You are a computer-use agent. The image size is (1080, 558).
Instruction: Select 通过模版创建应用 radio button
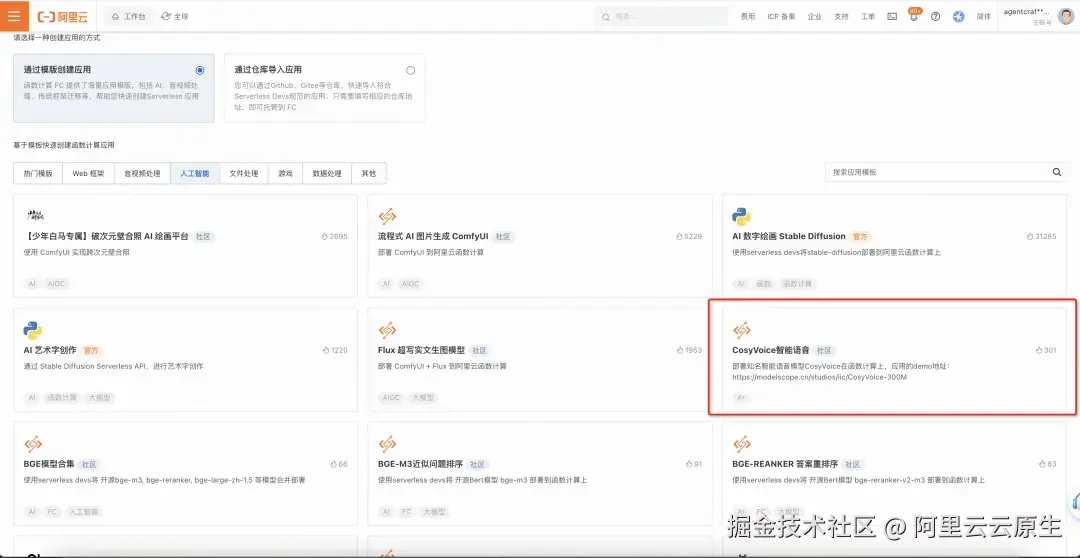pyautogui.click(x=200, y=70)
